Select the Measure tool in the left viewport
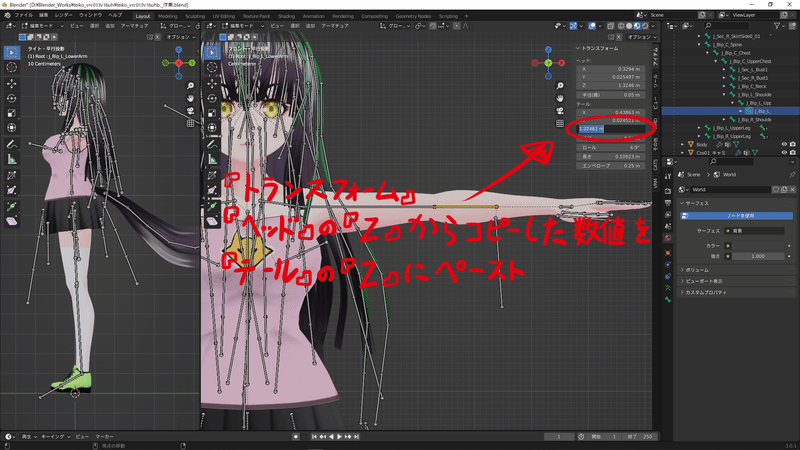The image size is (800, 450). point(12,160)
